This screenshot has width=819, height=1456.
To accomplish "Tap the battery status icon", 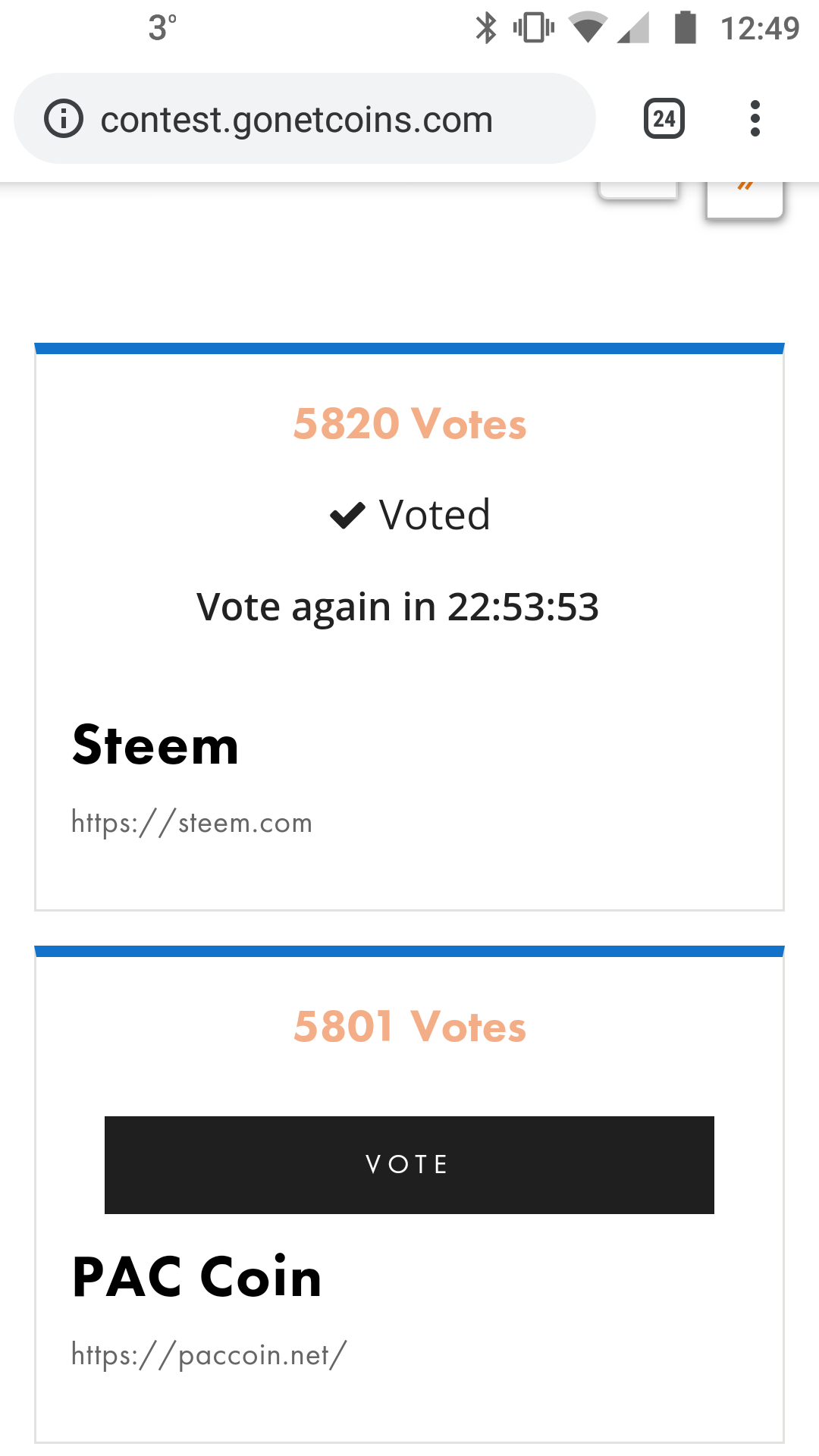I will click(x=686, y=28).
